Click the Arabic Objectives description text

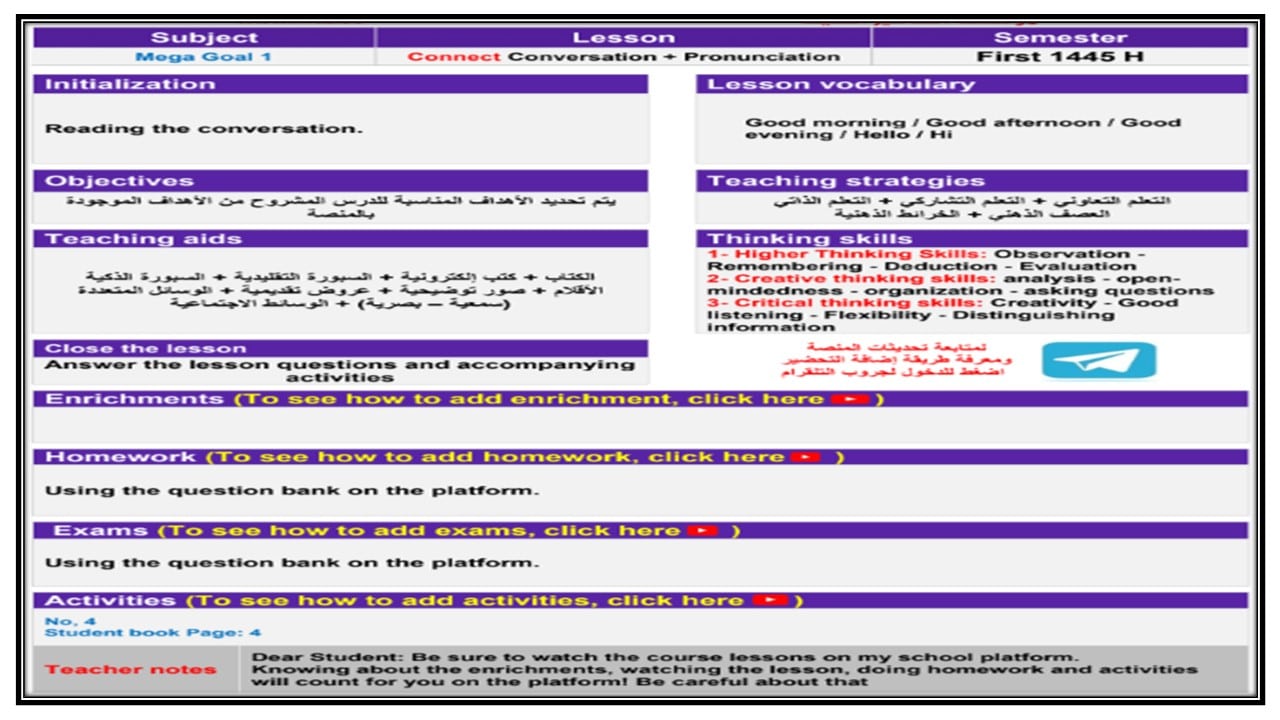coord(341,207)
